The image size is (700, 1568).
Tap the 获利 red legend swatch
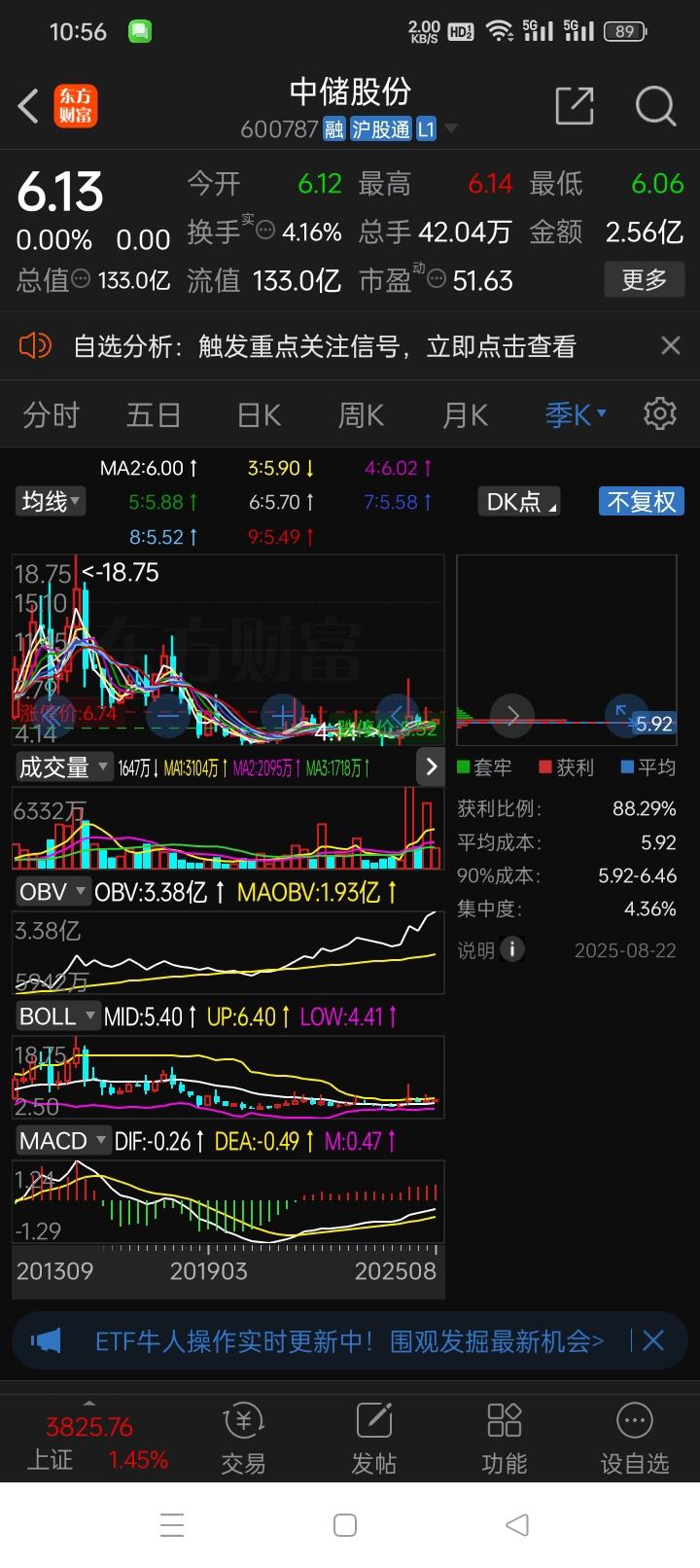point(545,767)
